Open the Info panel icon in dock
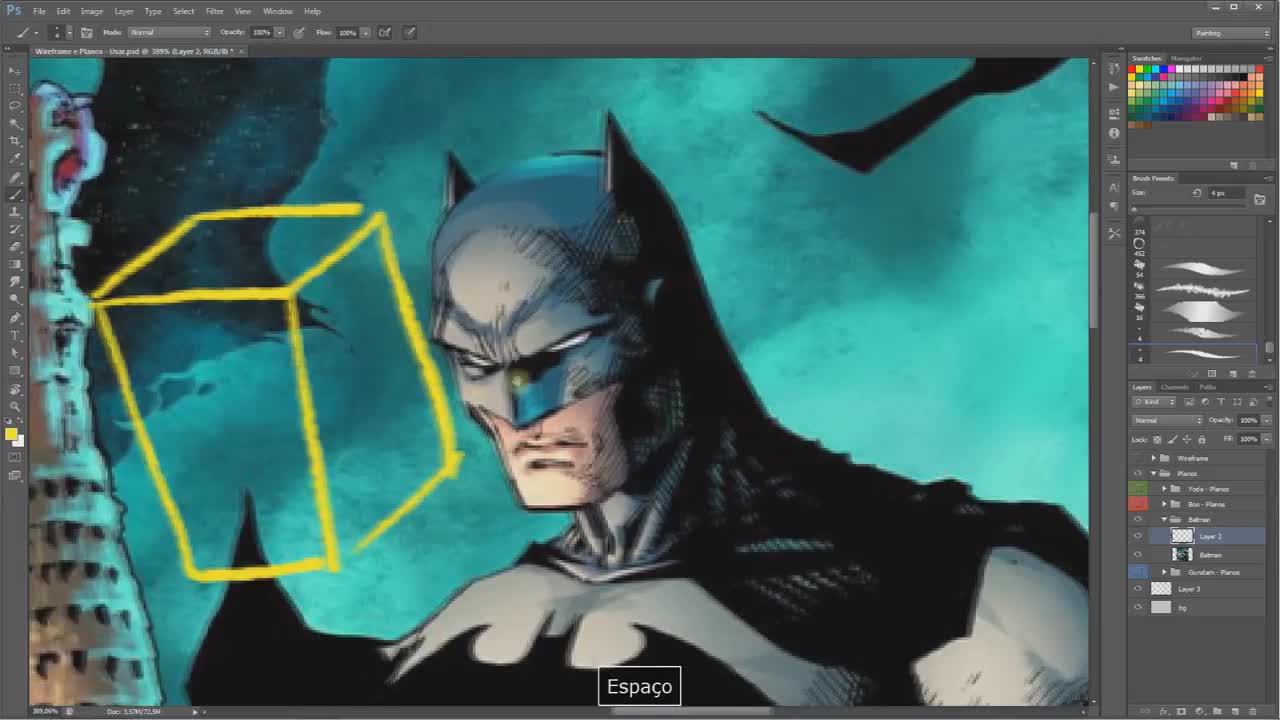Image resolution: width=1280 pixels, height=720 pixels. click(1114, 133)
